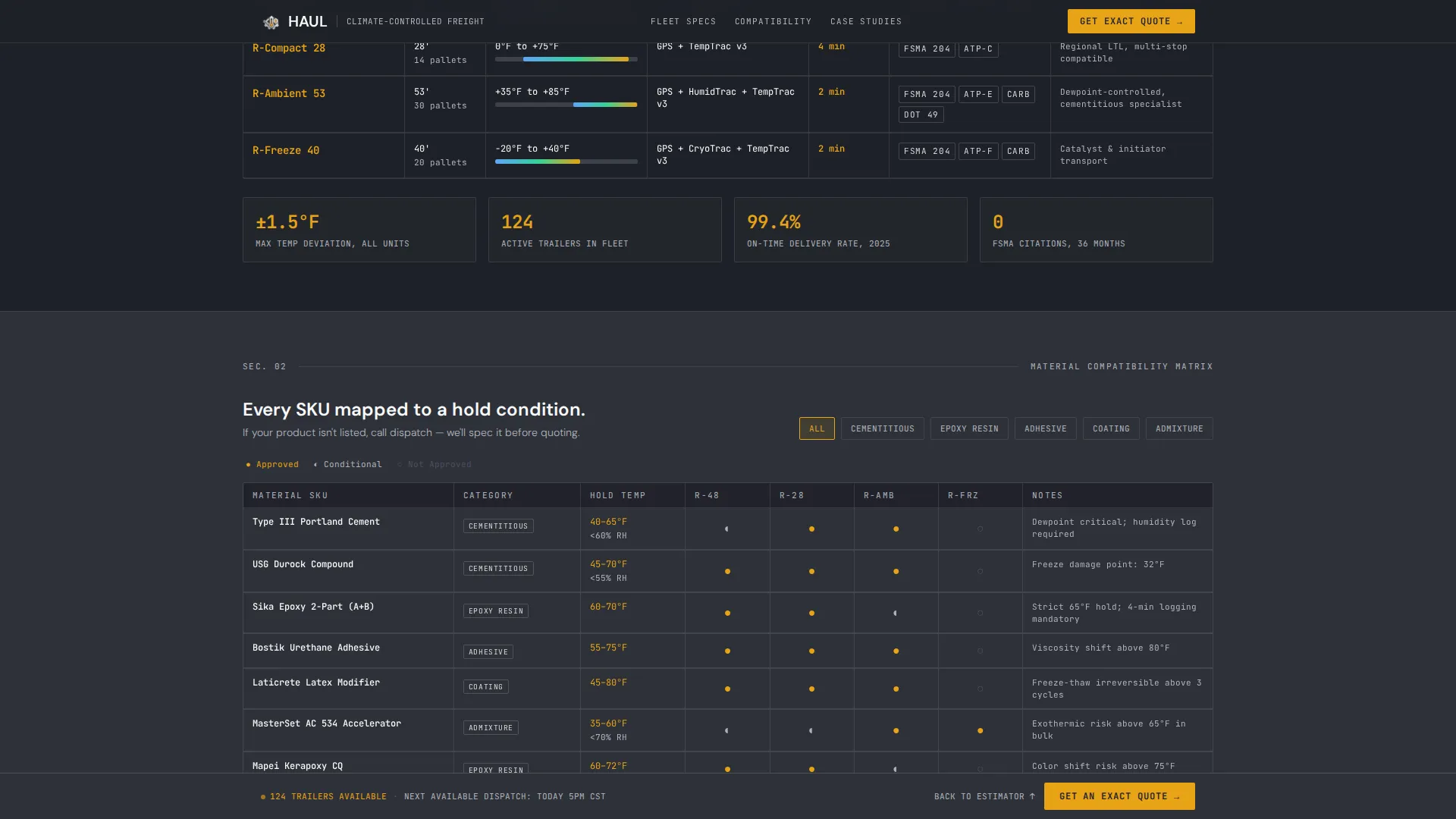Click the DOT 49 certification badge
This screenshot has width=1456, height=819.
coord(921,115)
